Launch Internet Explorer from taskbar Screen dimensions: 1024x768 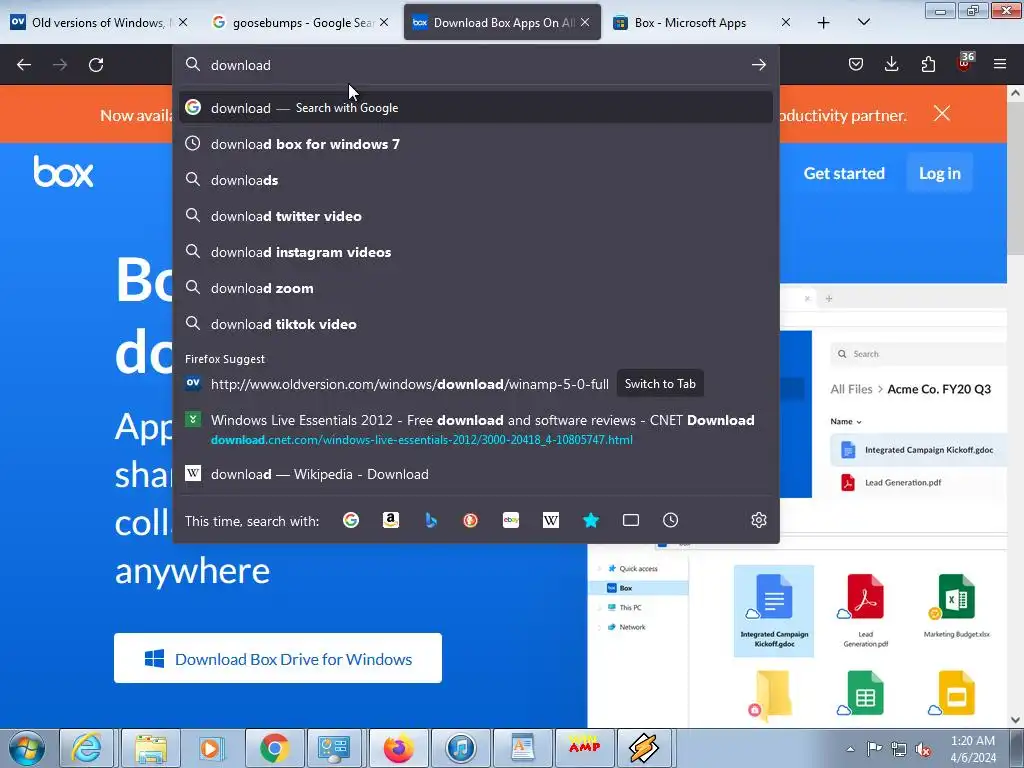click(x=86, y=748)
